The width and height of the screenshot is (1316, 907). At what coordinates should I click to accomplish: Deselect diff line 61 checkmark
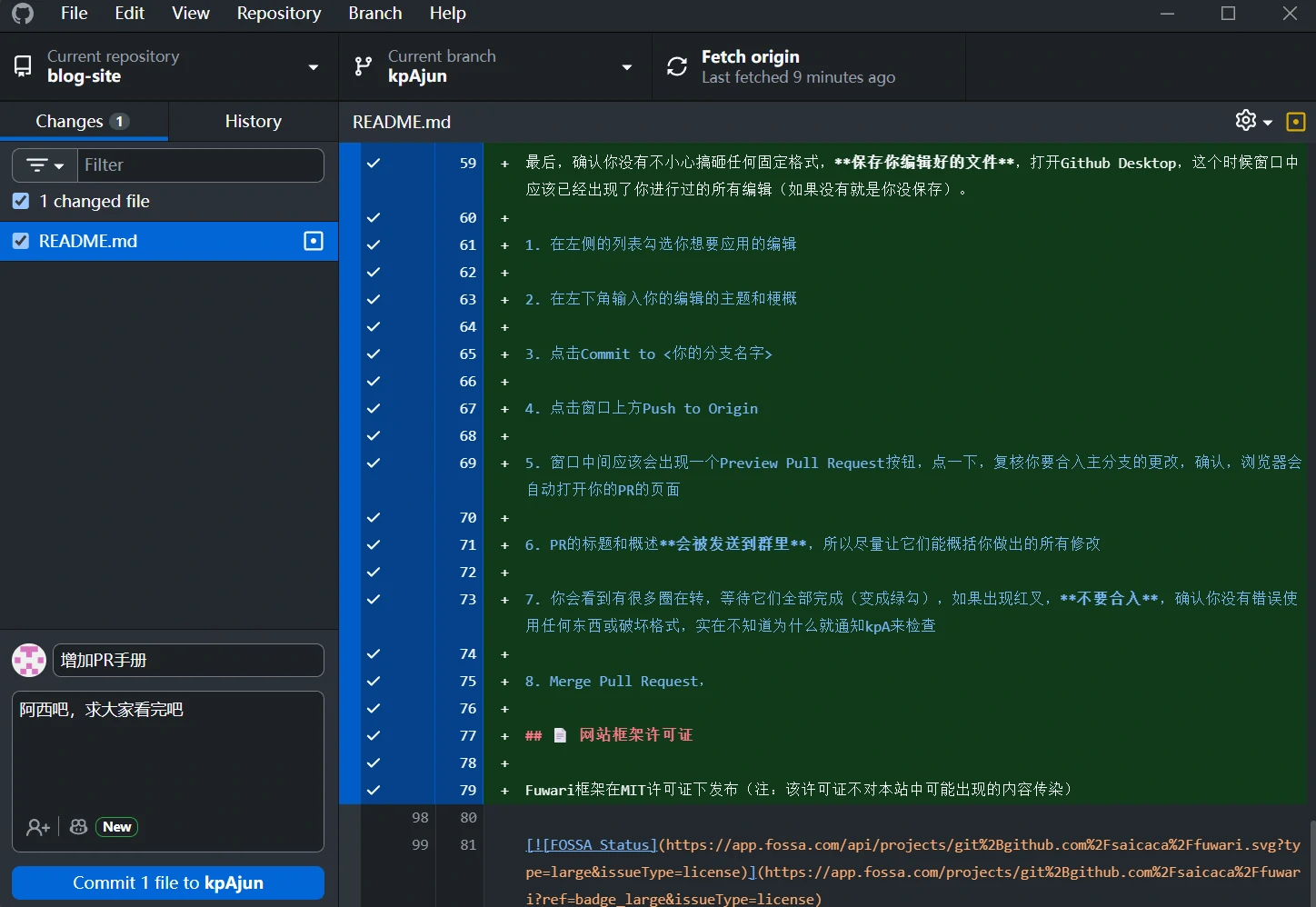373,244
